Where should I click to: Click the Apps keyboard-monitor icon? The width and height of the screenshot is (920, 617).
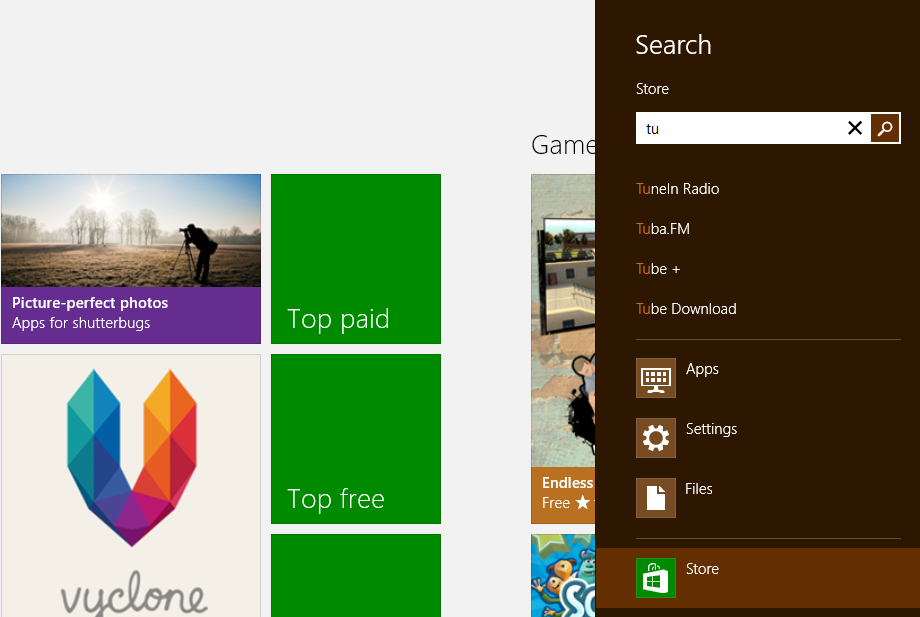coord(656,378)
